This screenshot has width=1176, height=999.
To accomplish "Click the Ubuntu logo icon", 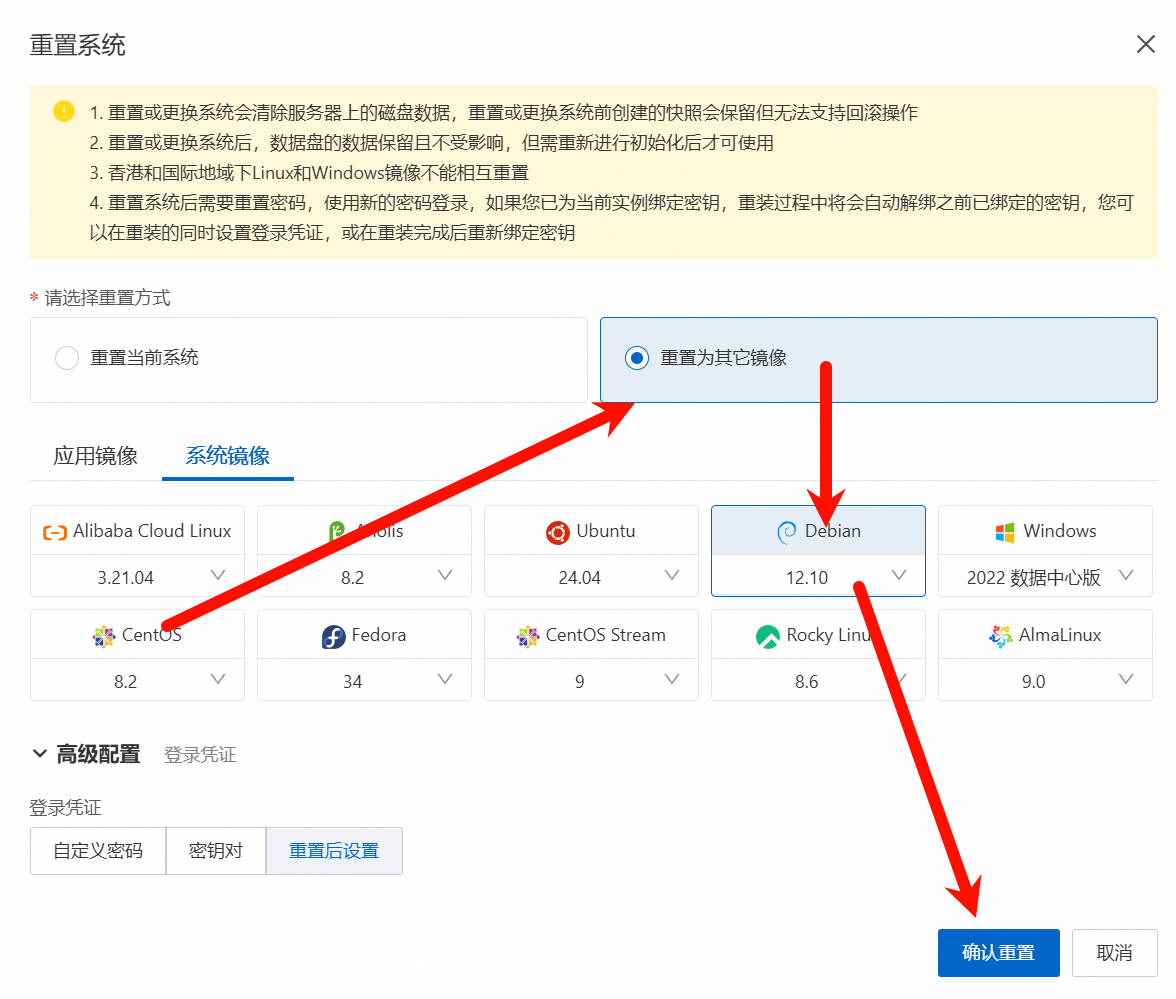I will pos(557,532).
